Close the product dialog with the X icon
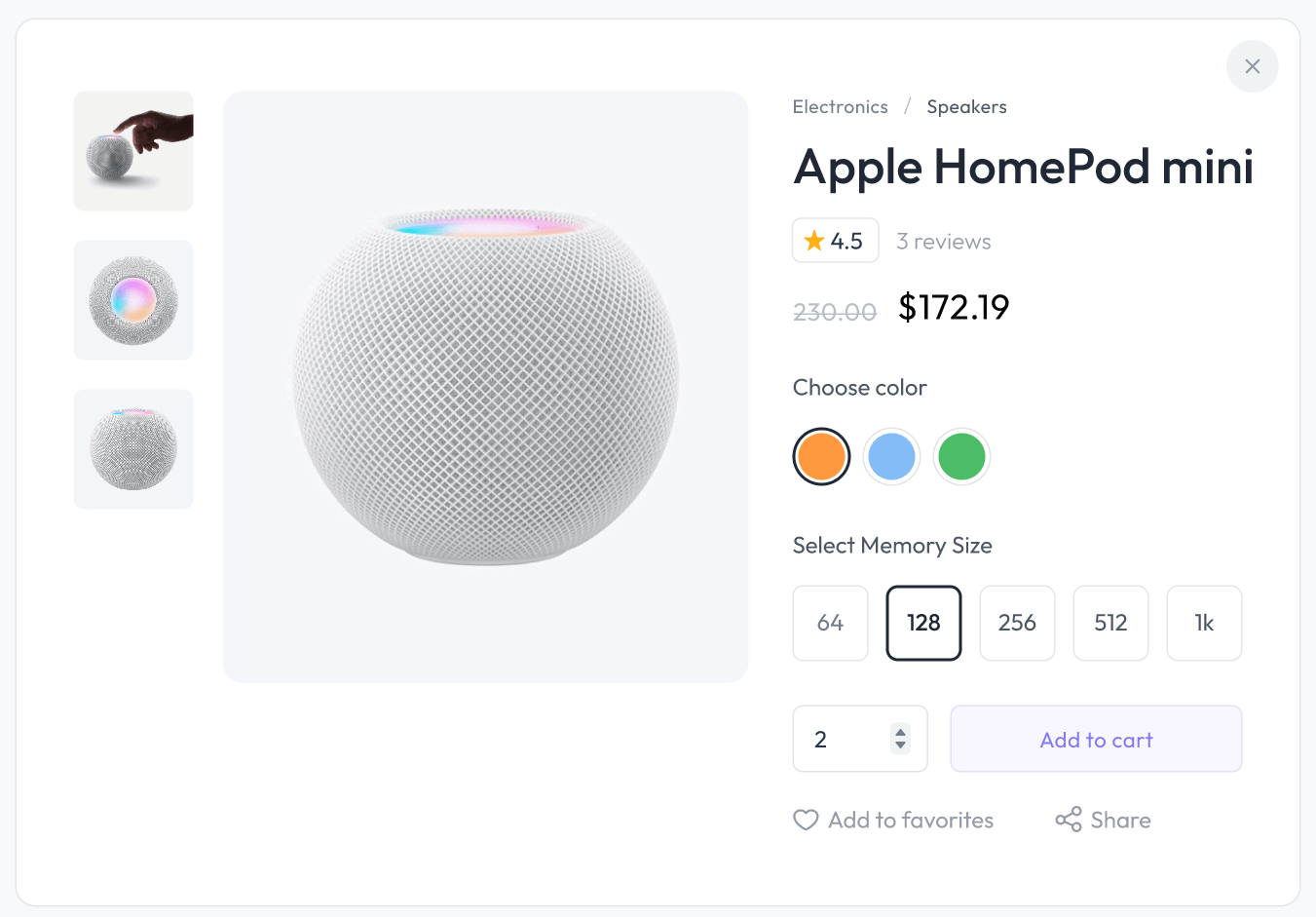Viewport: 1316px width, 917px height. (1252, 66)
